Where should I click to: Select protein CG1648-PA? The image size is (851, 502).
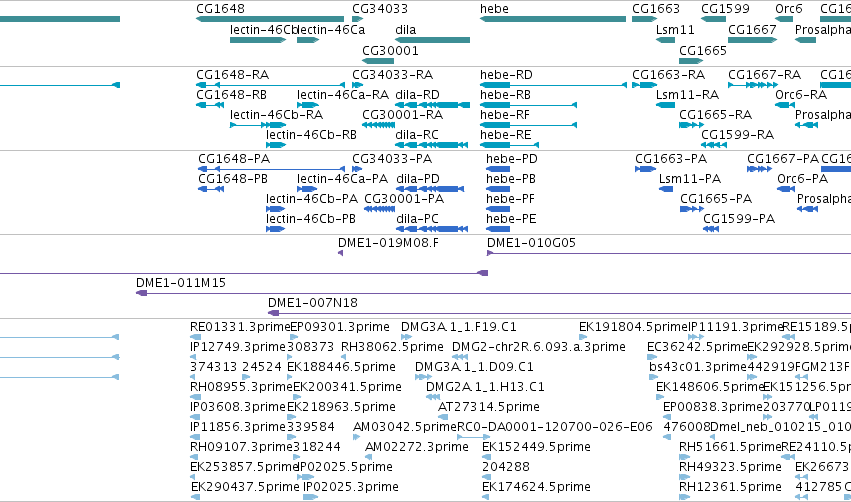[x=271, y=169]
